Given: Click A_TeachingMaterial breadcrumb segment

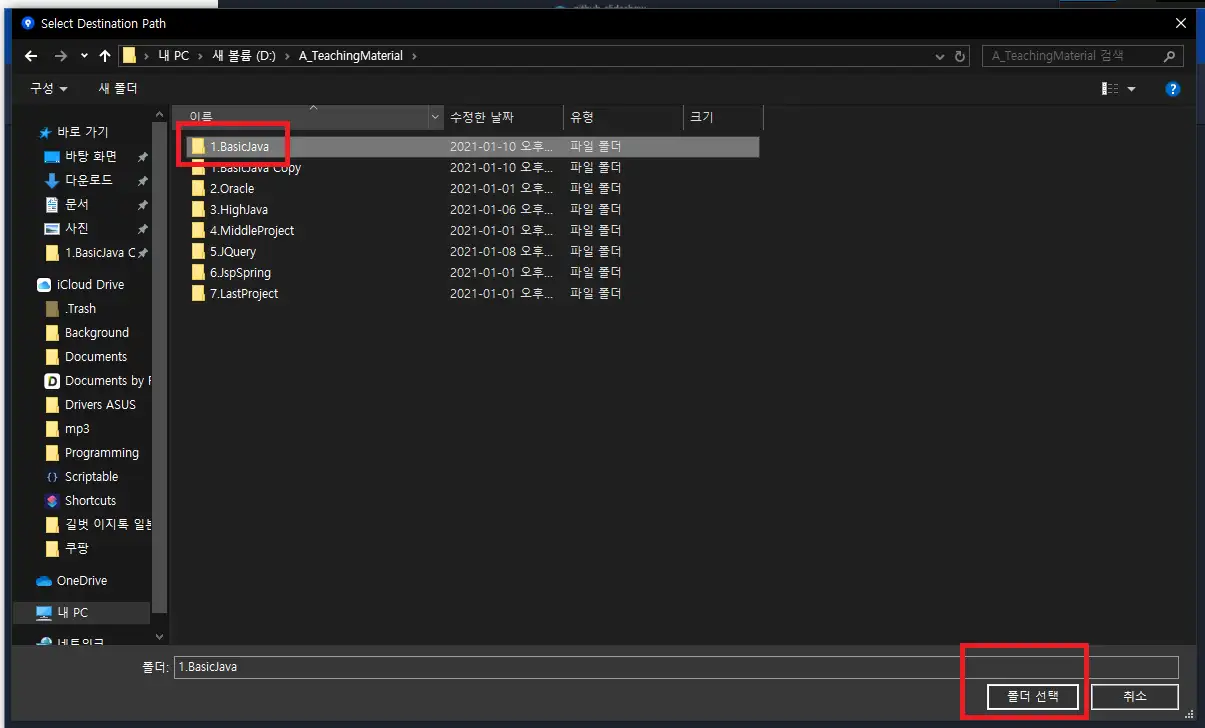Looking at the screenshot, I should pos(351,56).
